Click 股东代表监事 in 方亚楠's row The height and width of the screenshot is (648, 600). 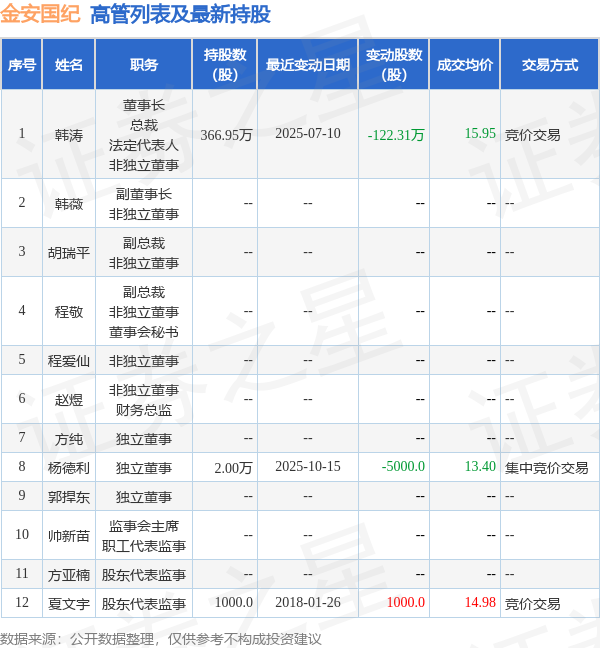click(143, 575)
